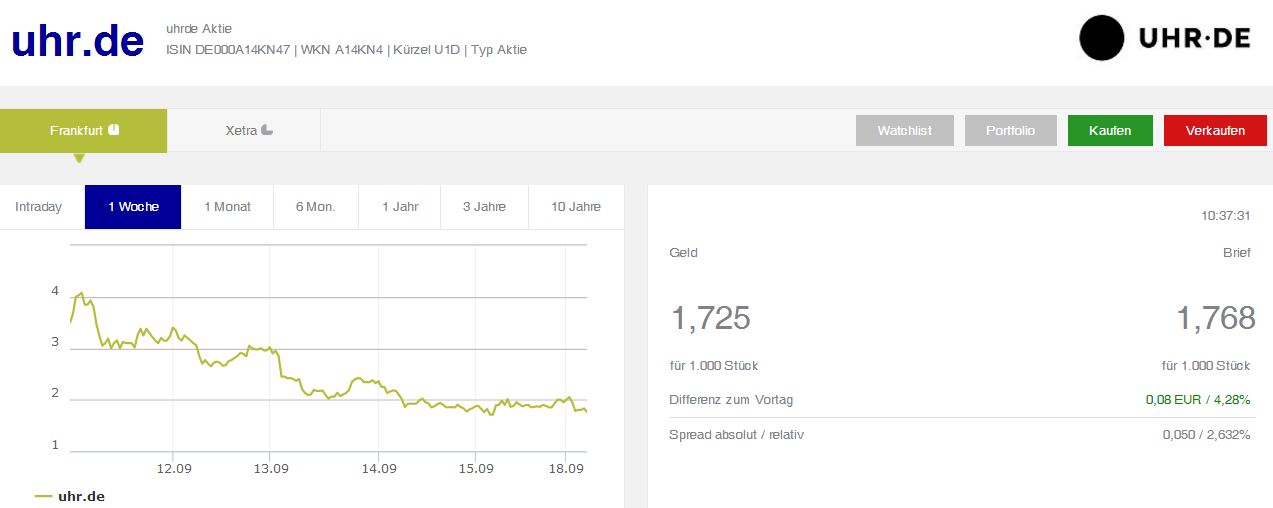The width and height of the screenshot is (1273, 508).
Task: Click the clock icon beside Frankfurt
Action: tap(114, 130)
